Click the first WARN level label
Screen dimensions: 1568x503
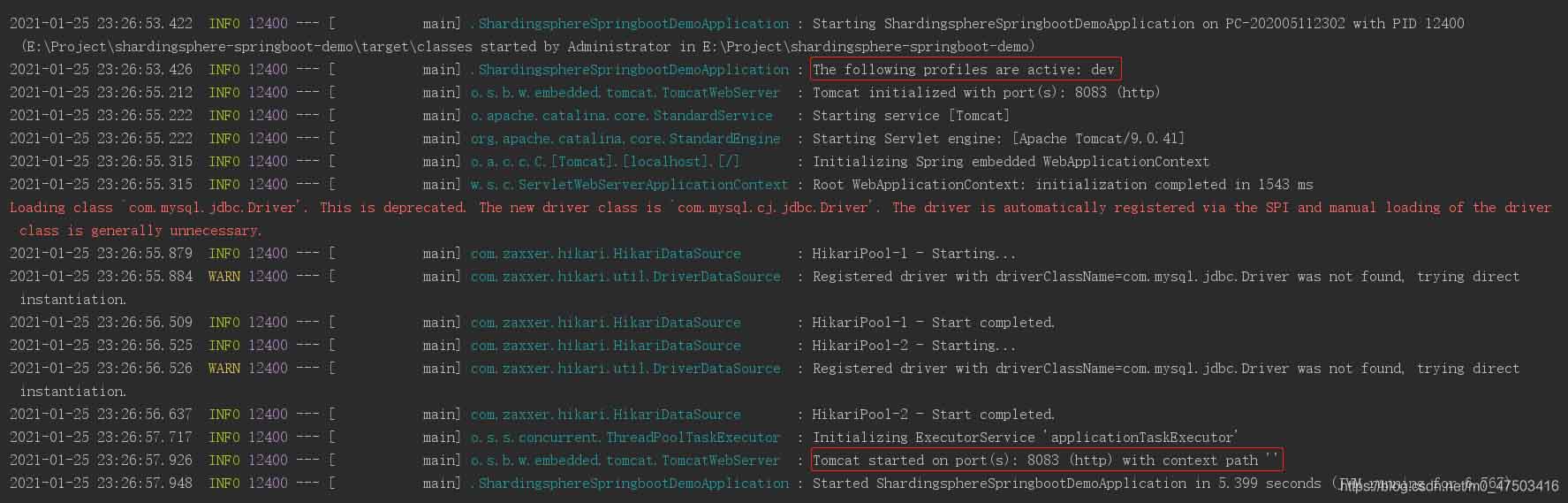coord(224,277)
